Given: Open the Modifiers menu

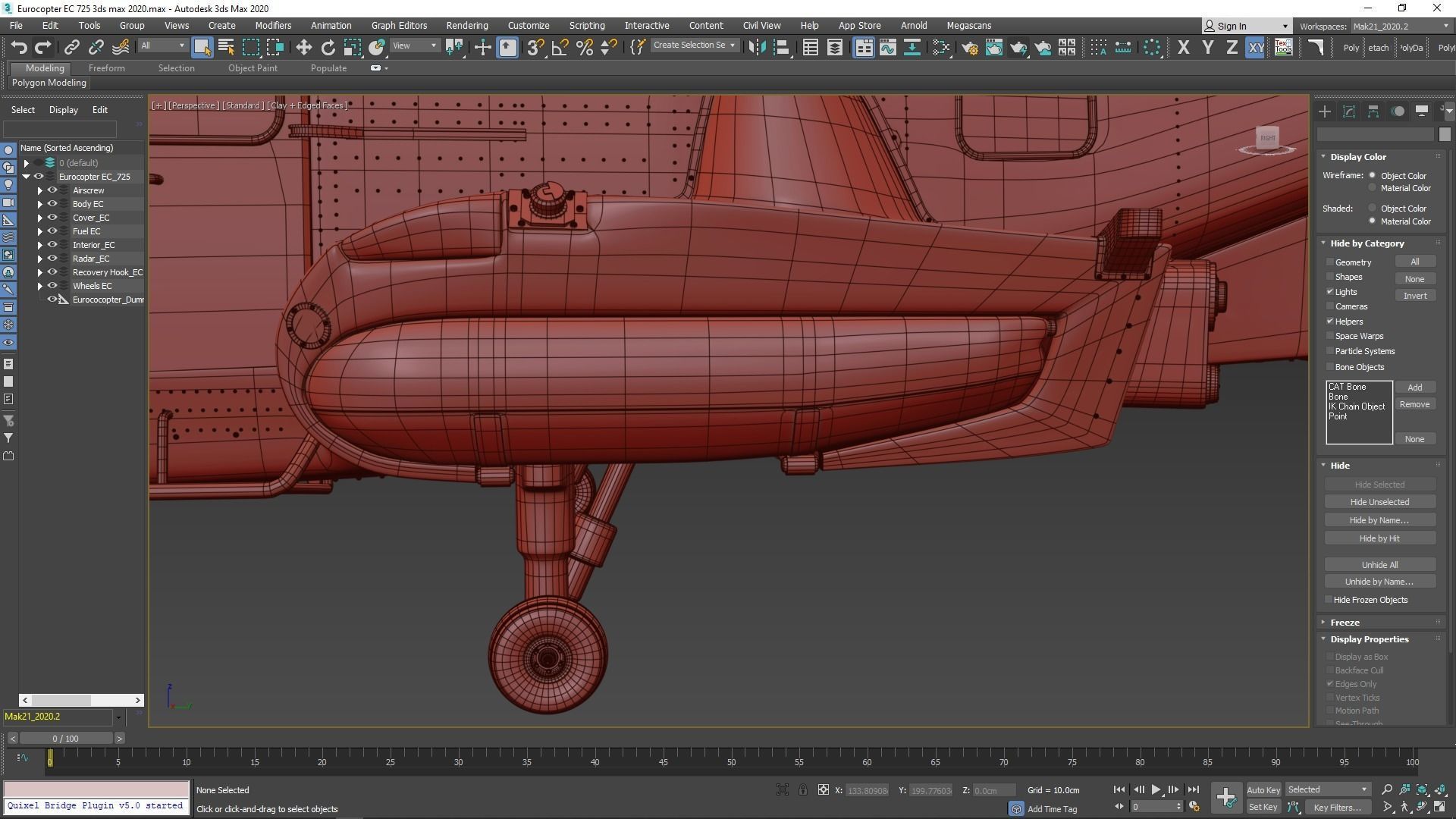Looking at the screenshot, I should coord(273,25).
